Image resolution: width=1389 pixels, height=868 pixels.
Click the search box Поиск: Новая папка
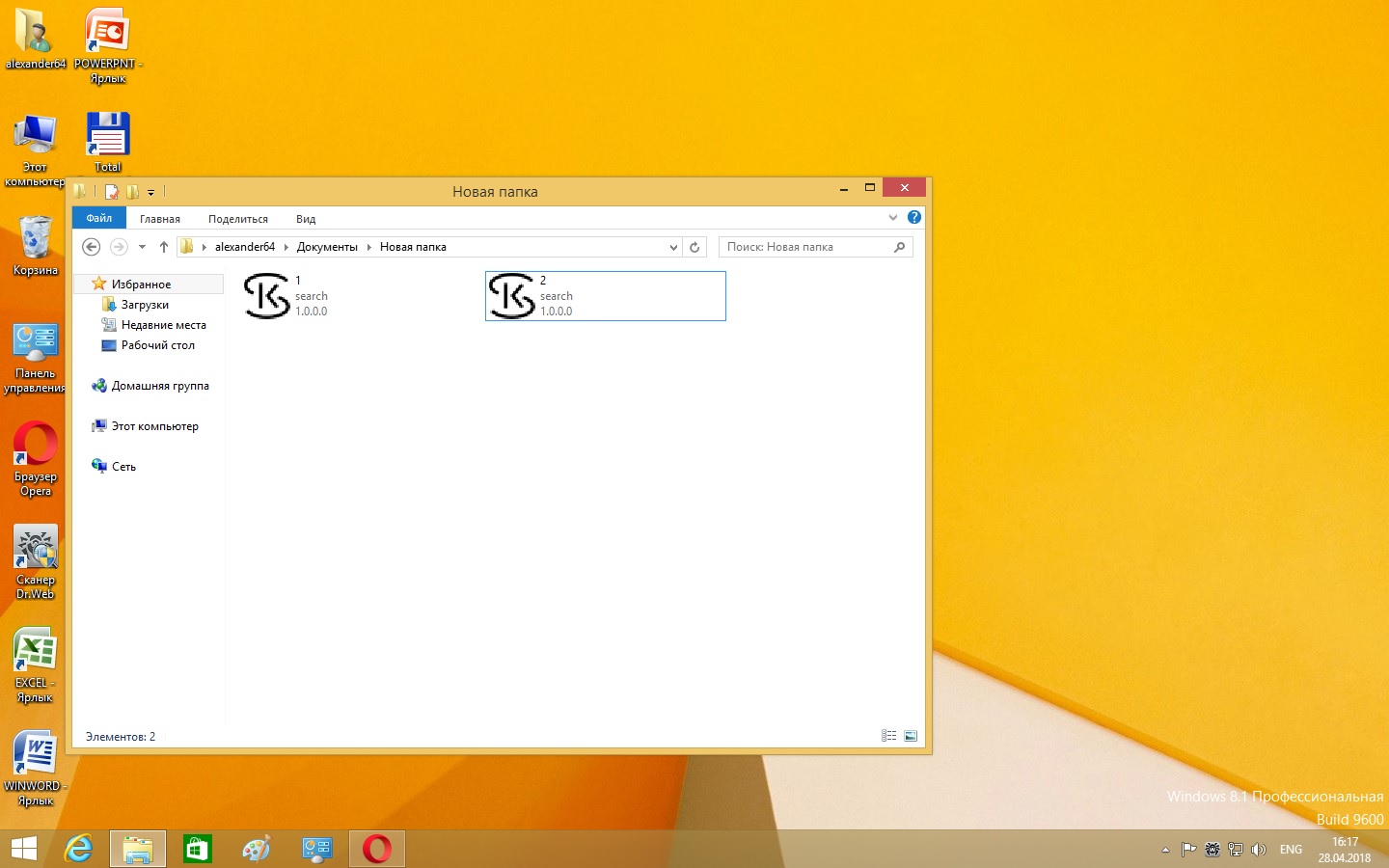(x=805, y=247)
